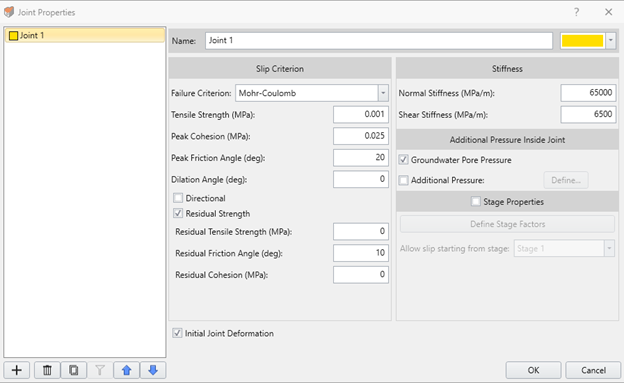Copy the joint with the duplicate icon
The height and width of the screenshot is (383, 624).
[x=74, y=370]
